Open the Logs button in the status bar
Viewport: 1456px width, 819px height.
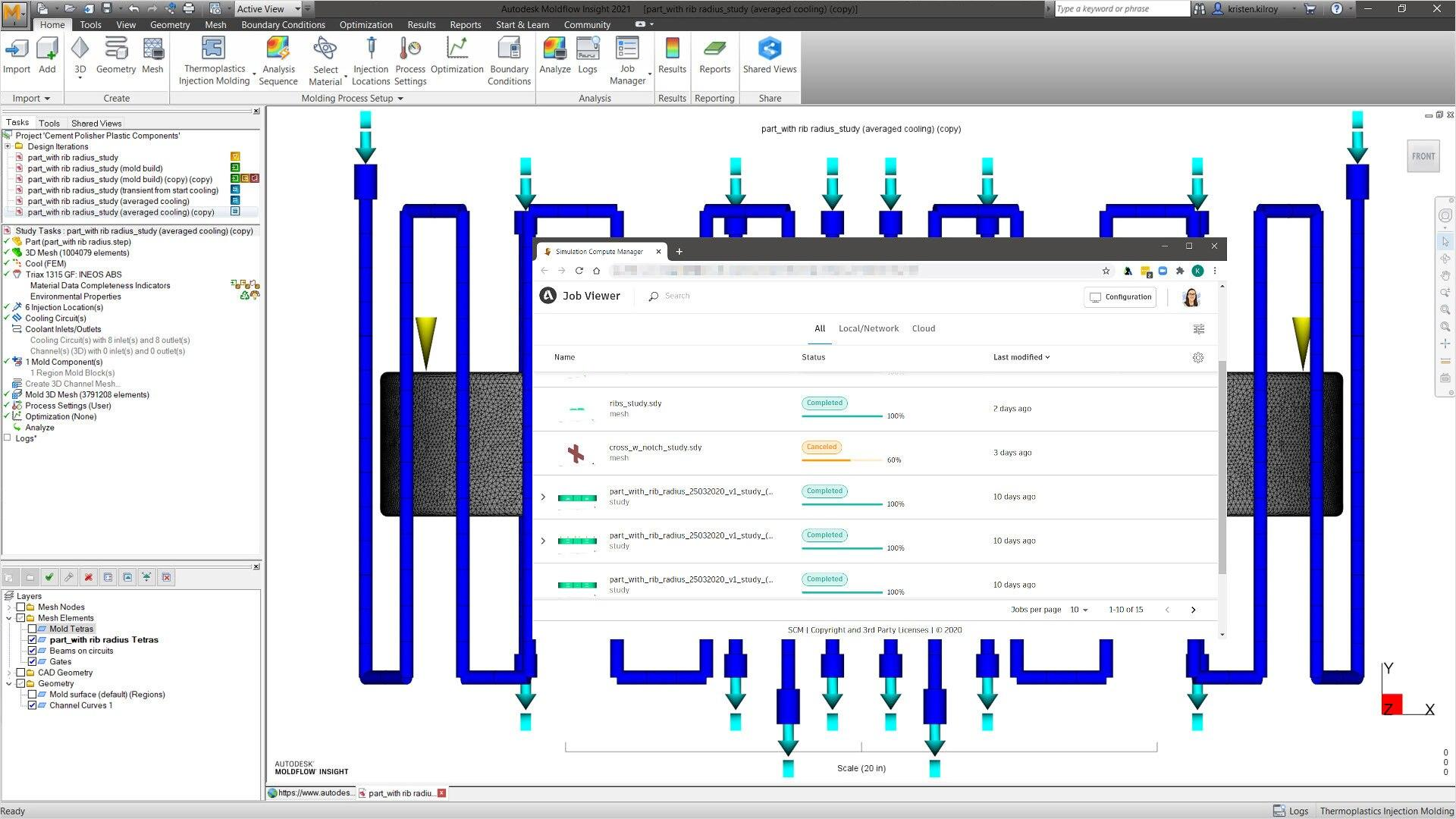(1291, 811)
